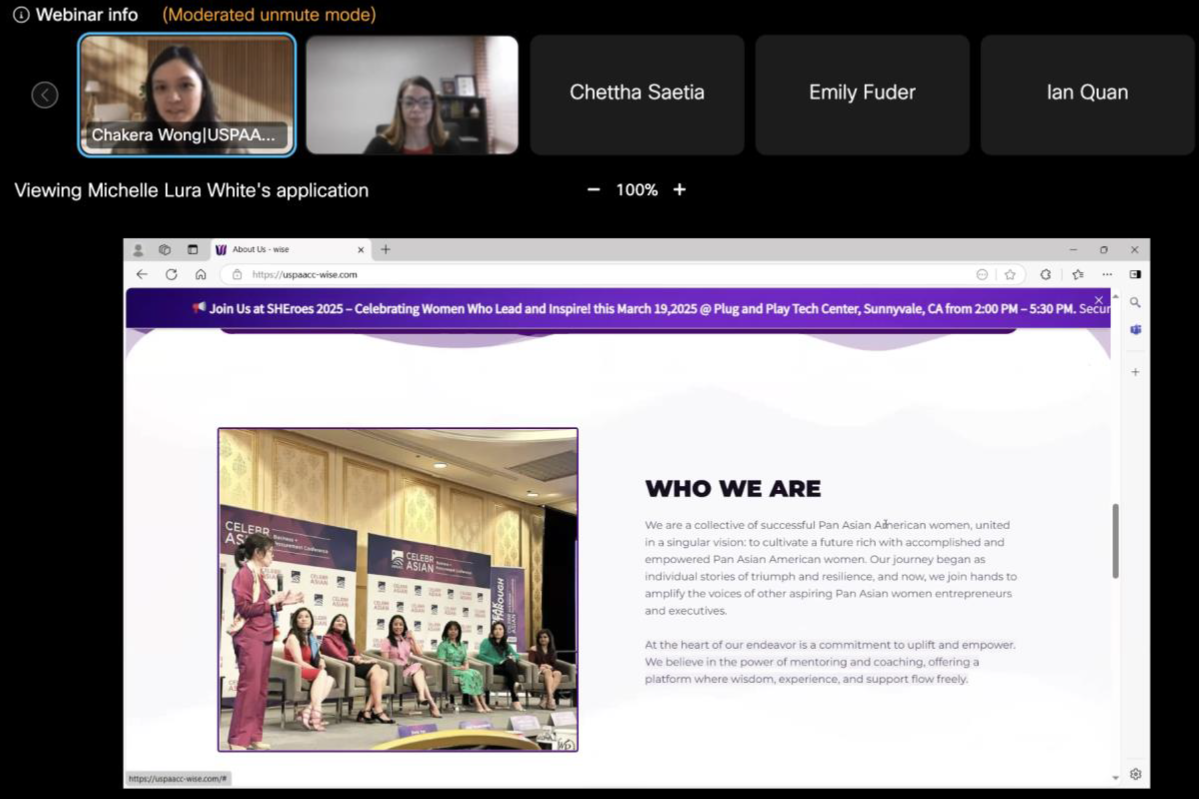Minimize the shared browser window
The width and height of the screenshot is (1199, 799).
click(1073, 250)
